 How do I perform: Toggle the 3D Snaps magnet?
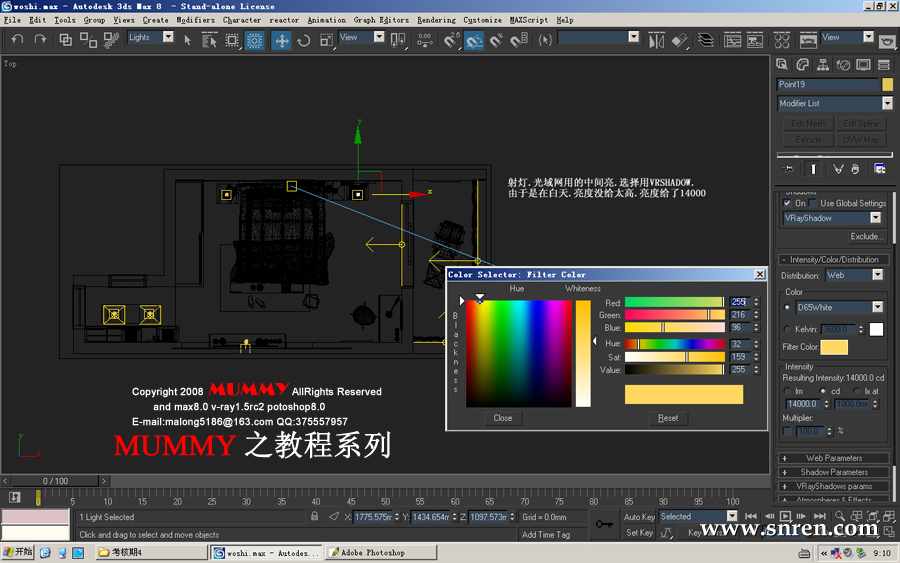451,40
